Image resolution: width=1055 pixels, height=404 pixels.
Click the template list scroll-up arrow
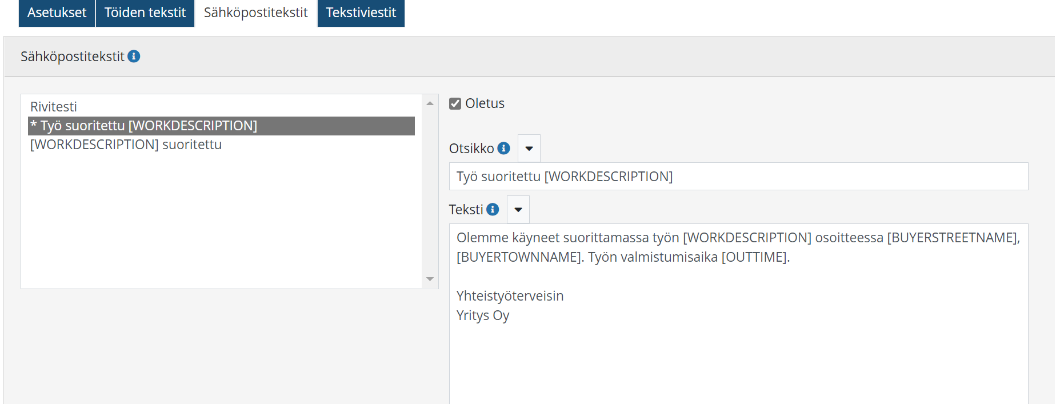click(430, 103)
